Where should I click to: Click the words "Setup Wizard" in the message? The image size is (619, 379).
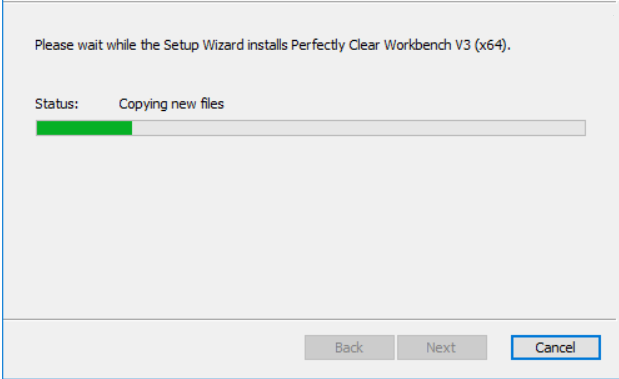click(x=204, y=45)
